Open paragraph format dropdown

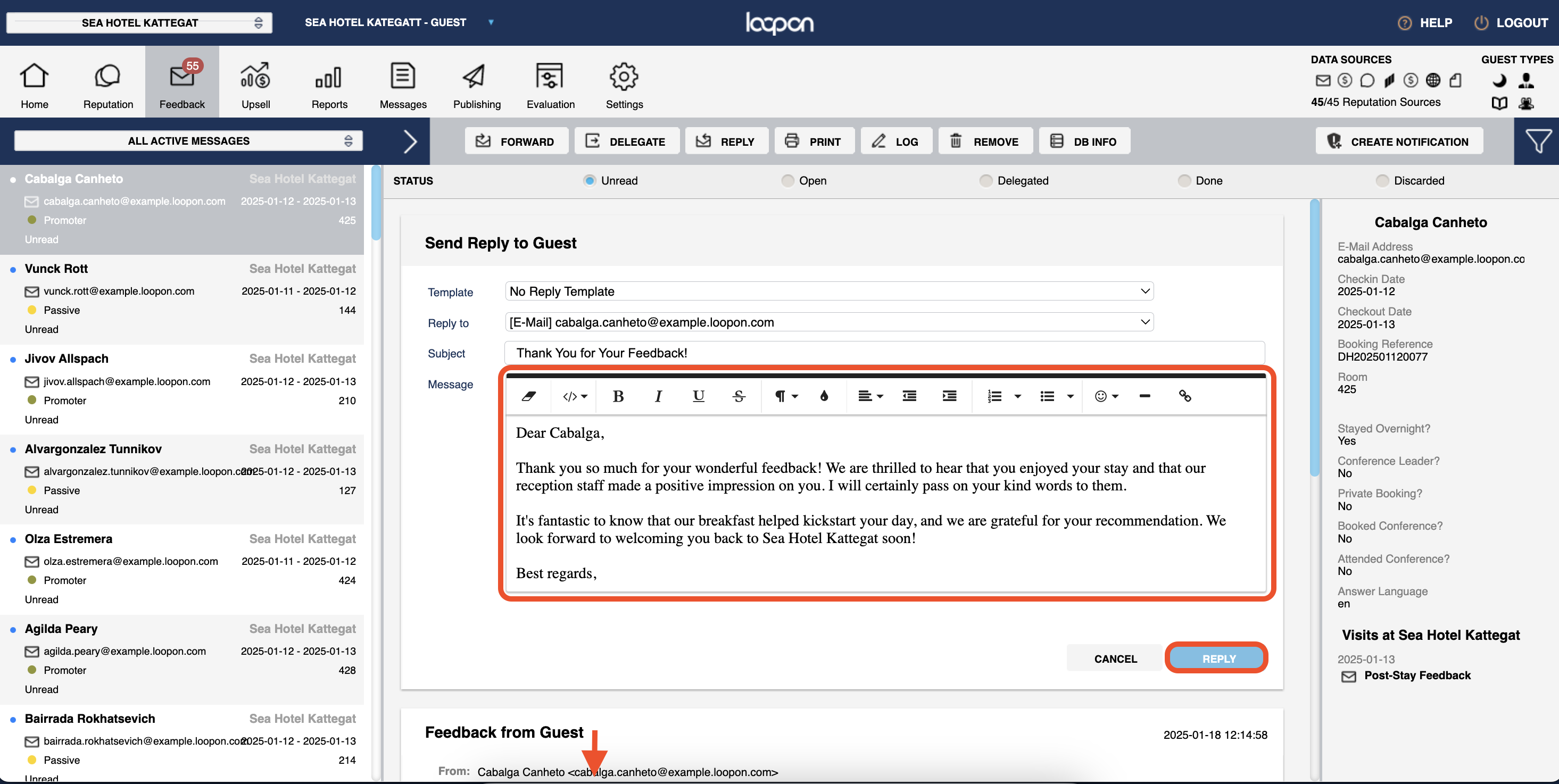(x=786, y=396)
